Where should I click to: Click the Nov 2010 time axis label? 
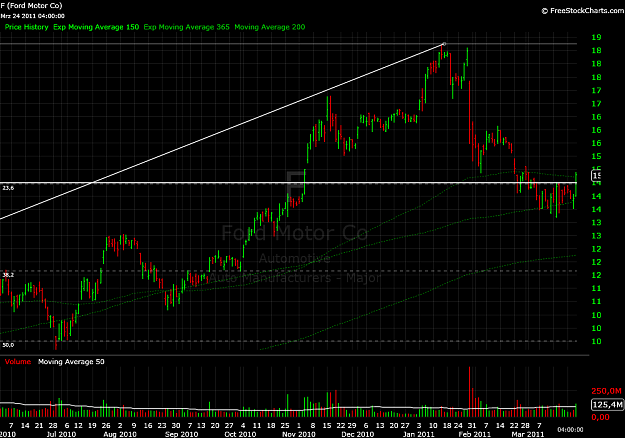coord(299,434)
